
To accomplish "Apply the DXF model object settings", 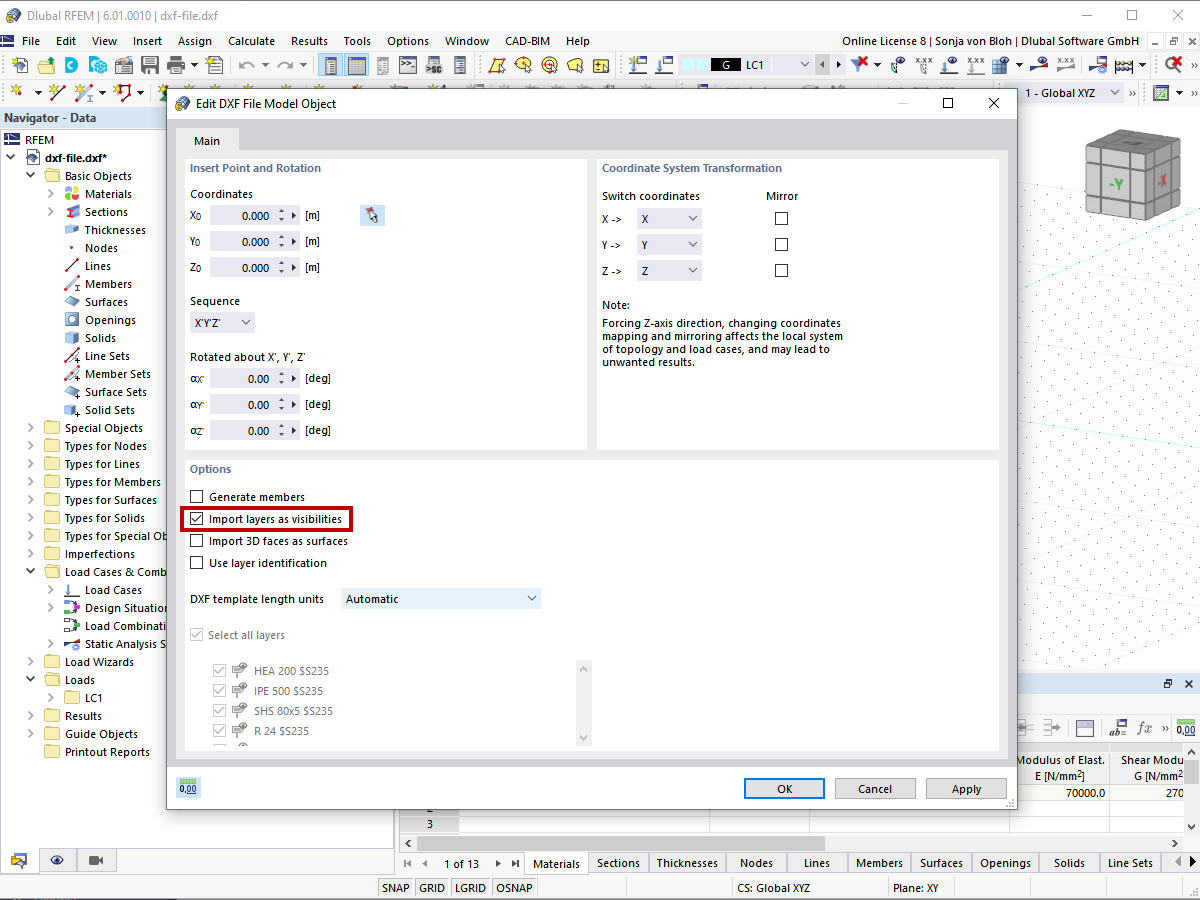I will (965, 788).
